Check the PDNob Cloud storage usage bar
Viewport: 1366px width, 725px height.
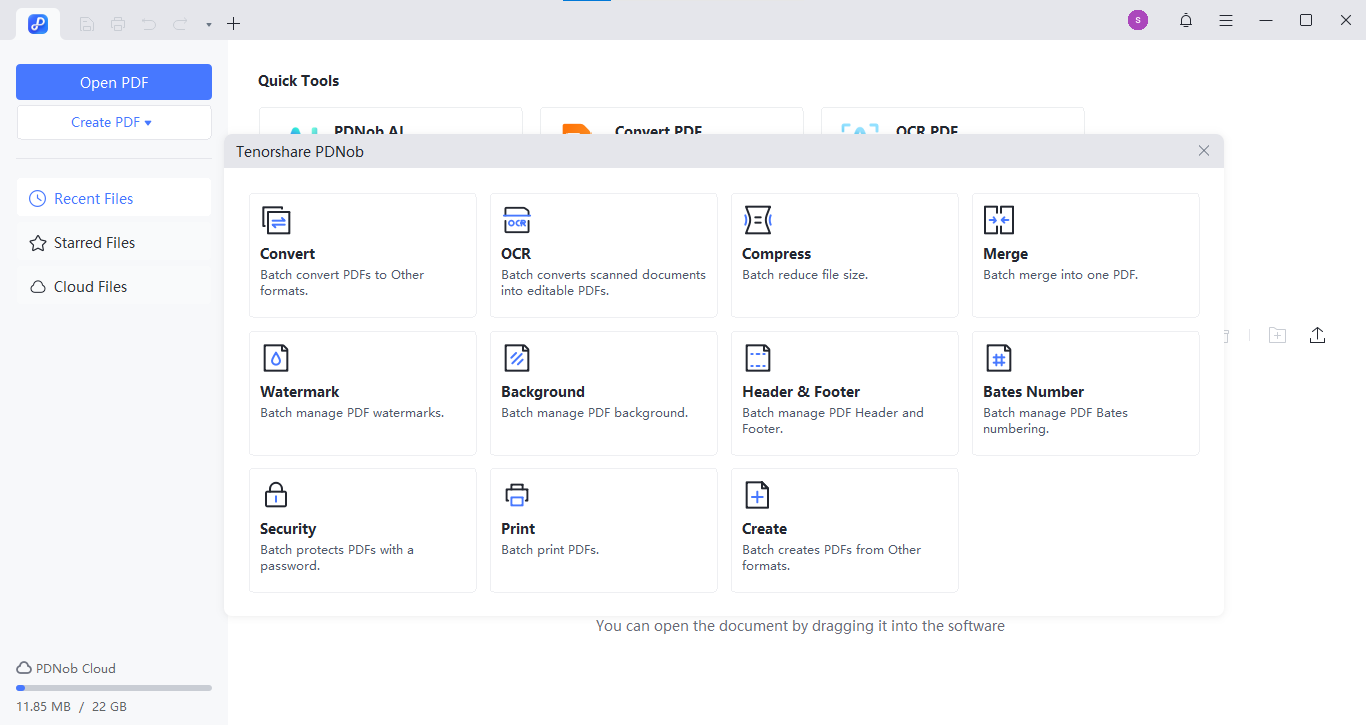tap(111, 687)
